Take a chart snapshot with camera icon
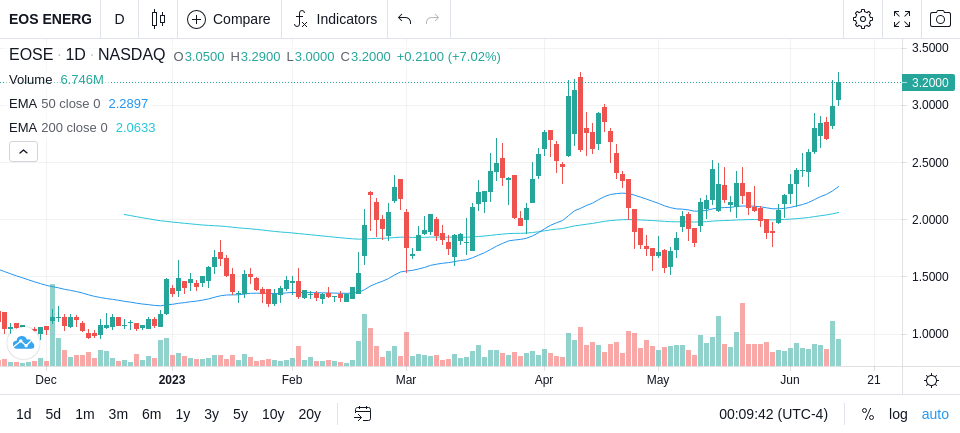The width and height of the screenshot is (960, 433). 940,19
